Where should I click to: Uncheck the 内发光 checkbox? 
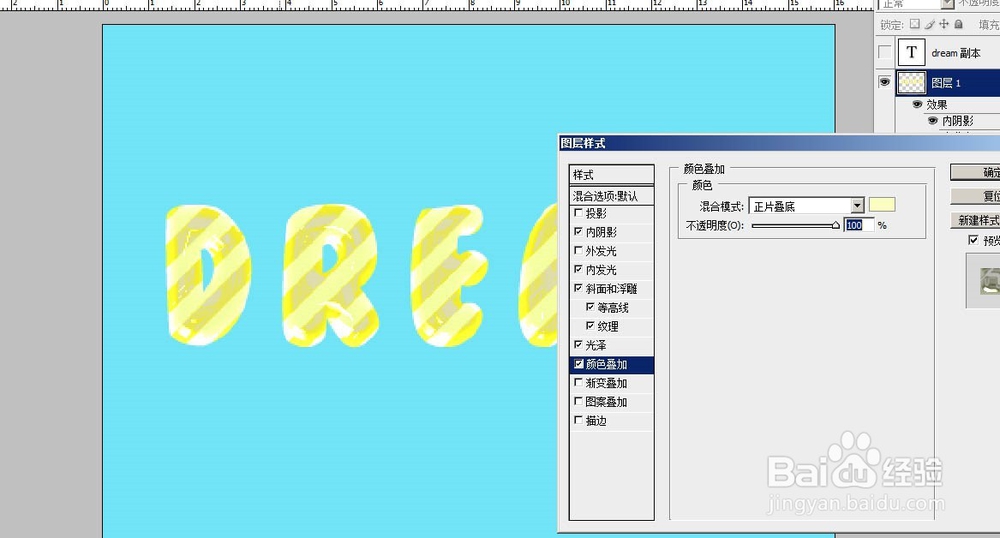click(578, 270)
